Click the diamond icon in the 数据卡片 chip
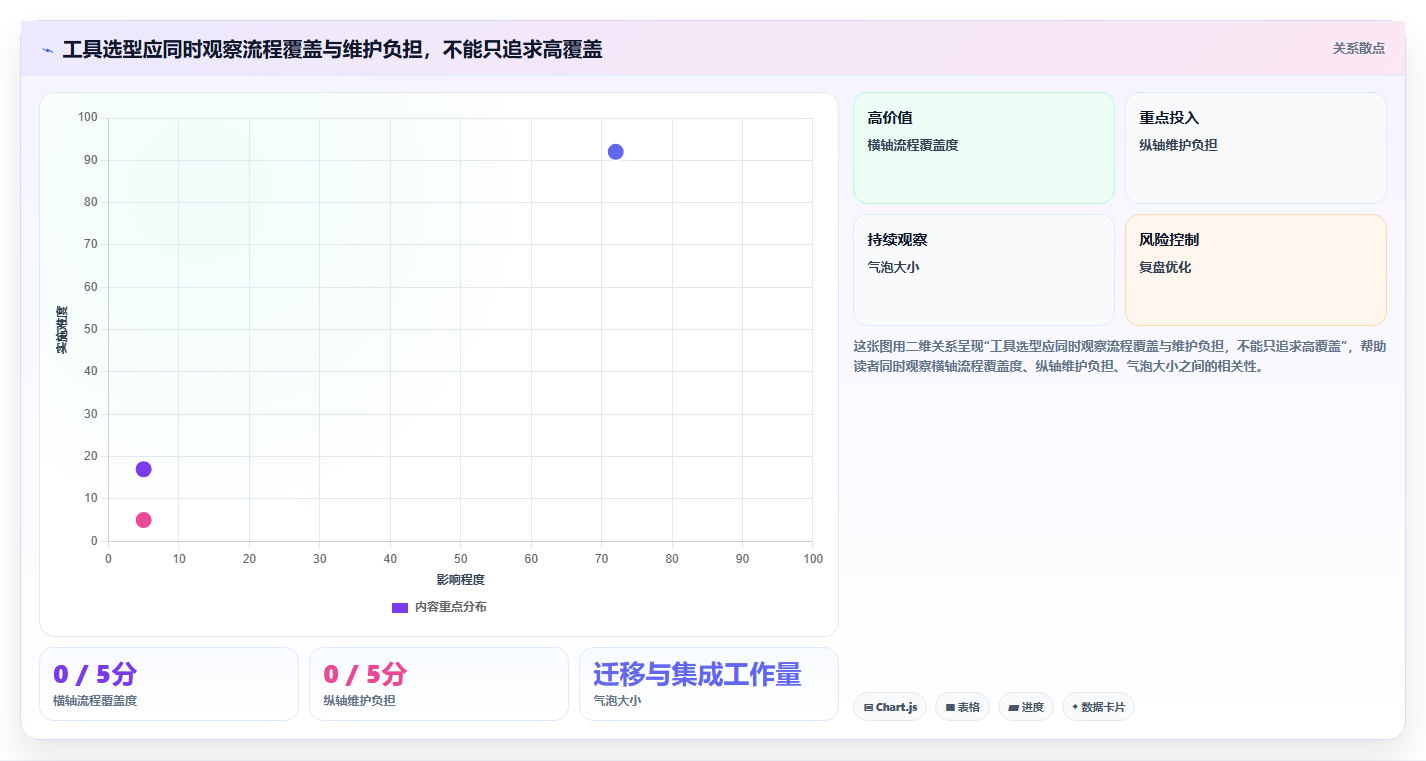 coord(1075,707)
